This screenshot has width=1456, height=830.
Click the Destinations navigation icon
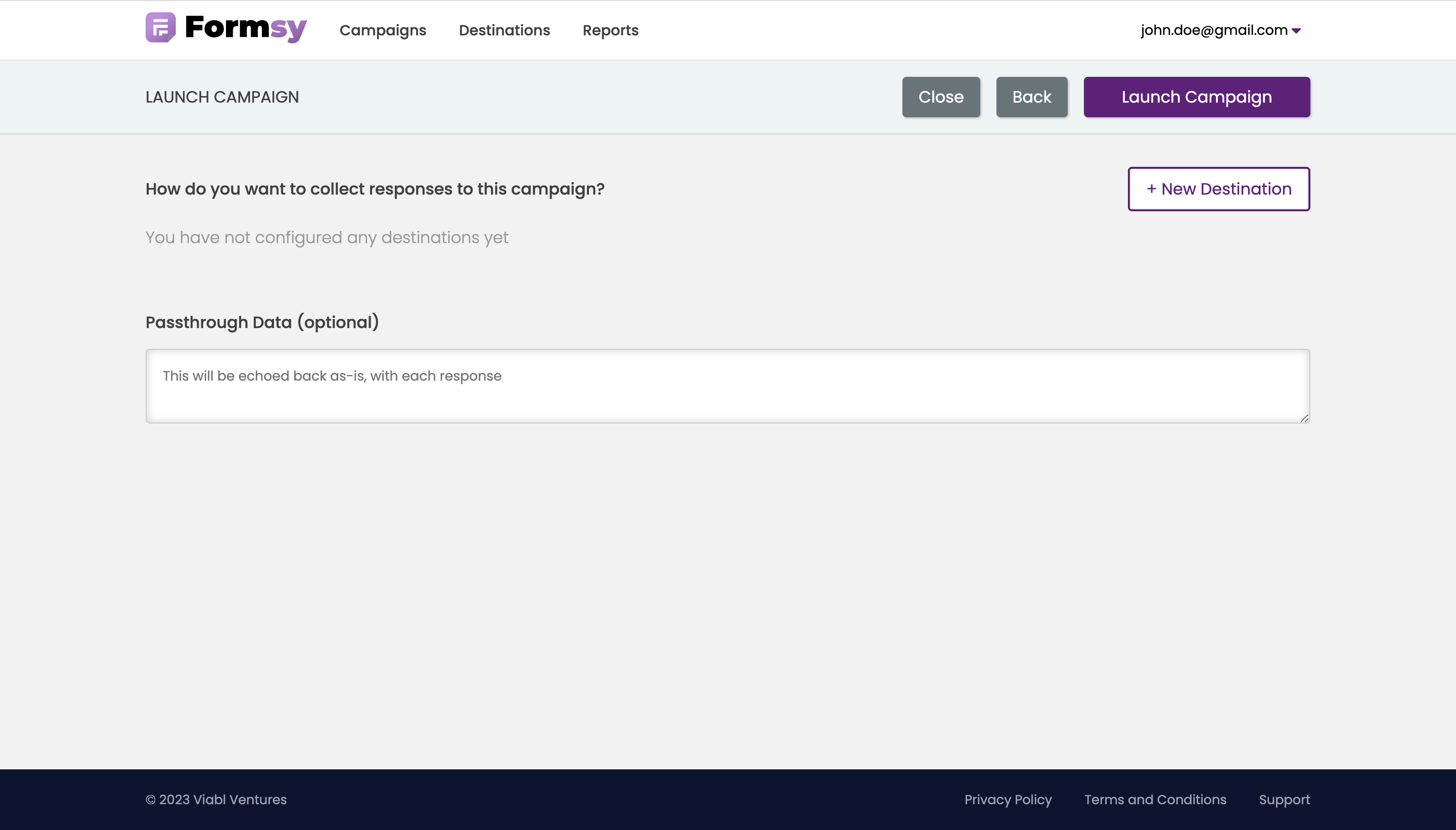504,30
